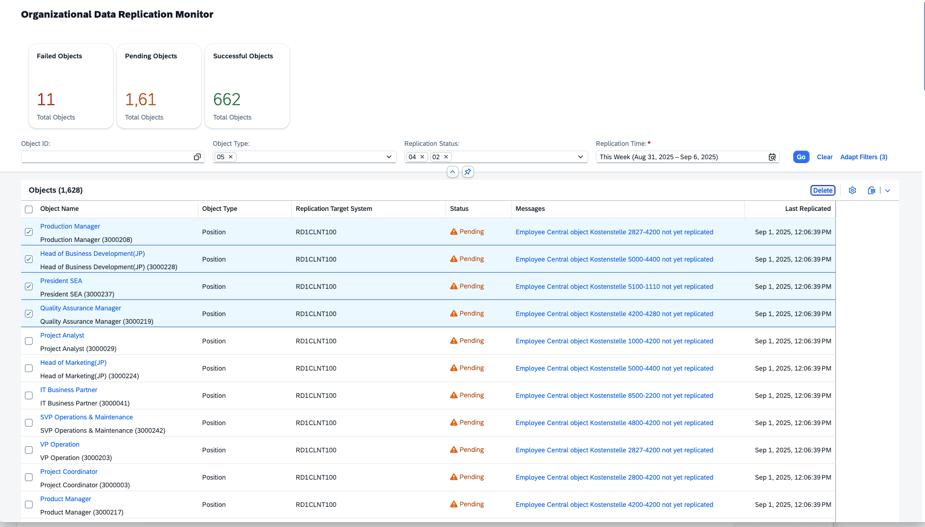This screenshot has height=527, width=925.
Task: Check the Project Coordinator row checkbox
Action: pos(29,477)
